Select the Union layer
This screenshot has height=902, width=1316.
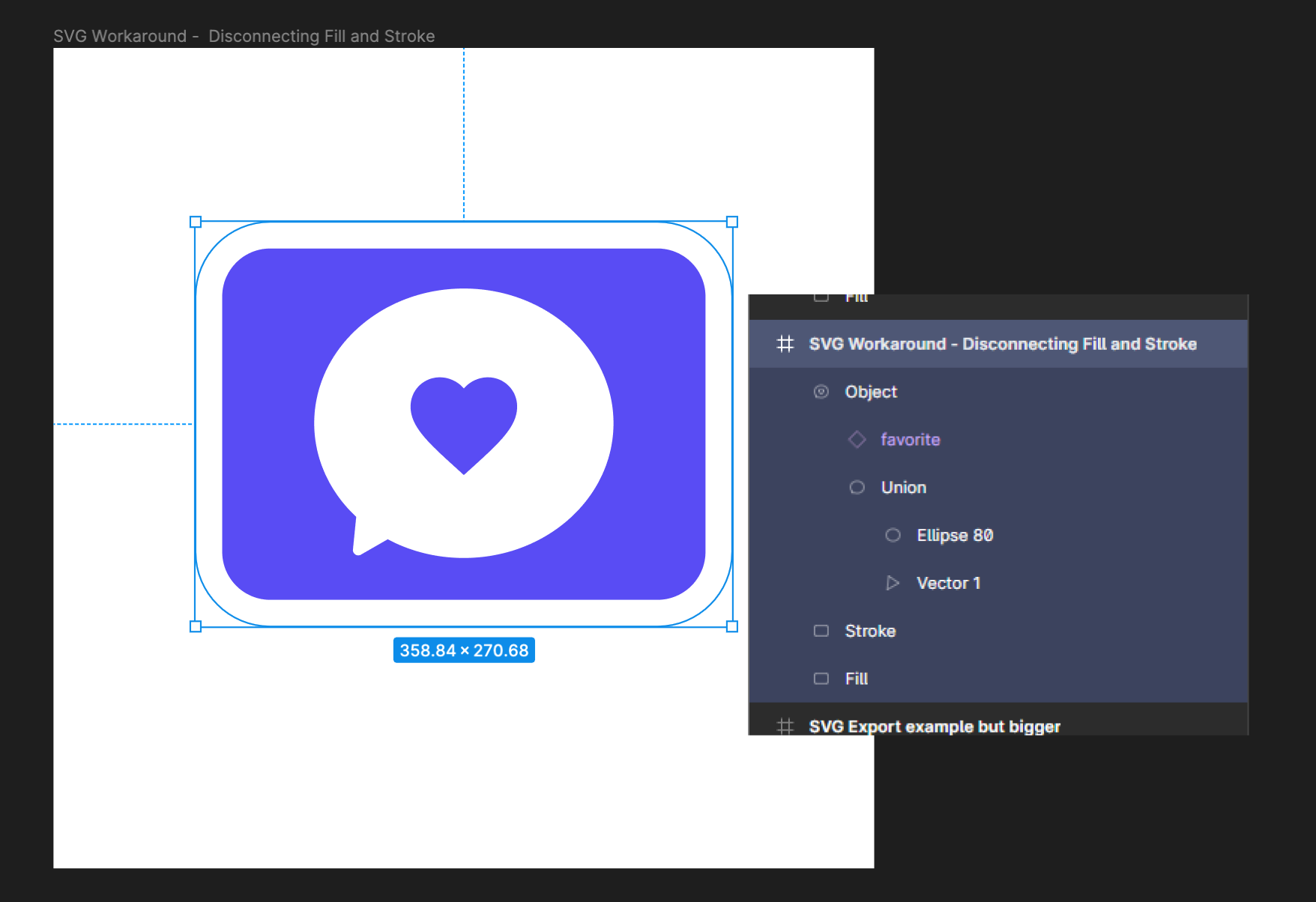click(x=998, y=488)
